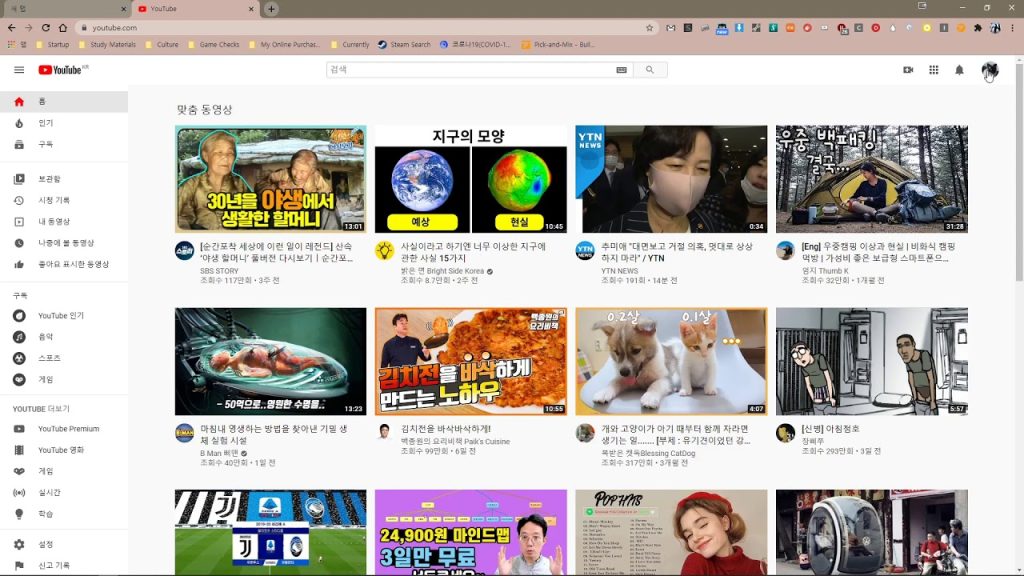The height and width of the screenshot is (576, 1024).
Task: Open 구독 (Subscriptions) under the home item
Action: tap(46, 144)
